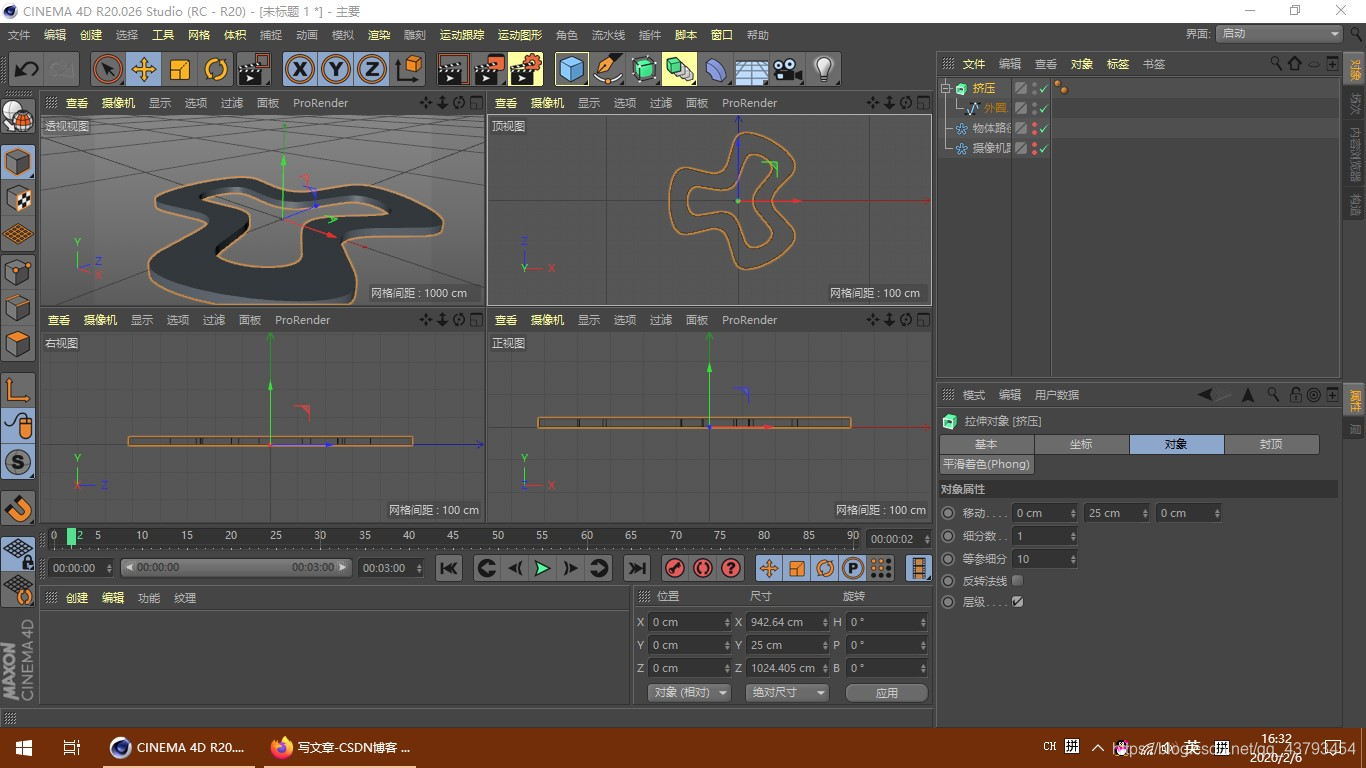Open the deformer bend icon

(716, 70)
